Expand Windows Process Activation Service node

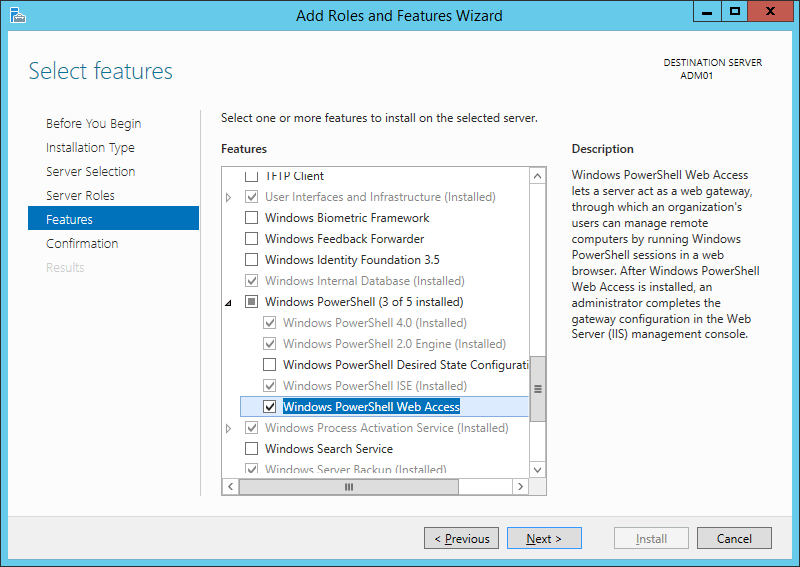point(229,428)
